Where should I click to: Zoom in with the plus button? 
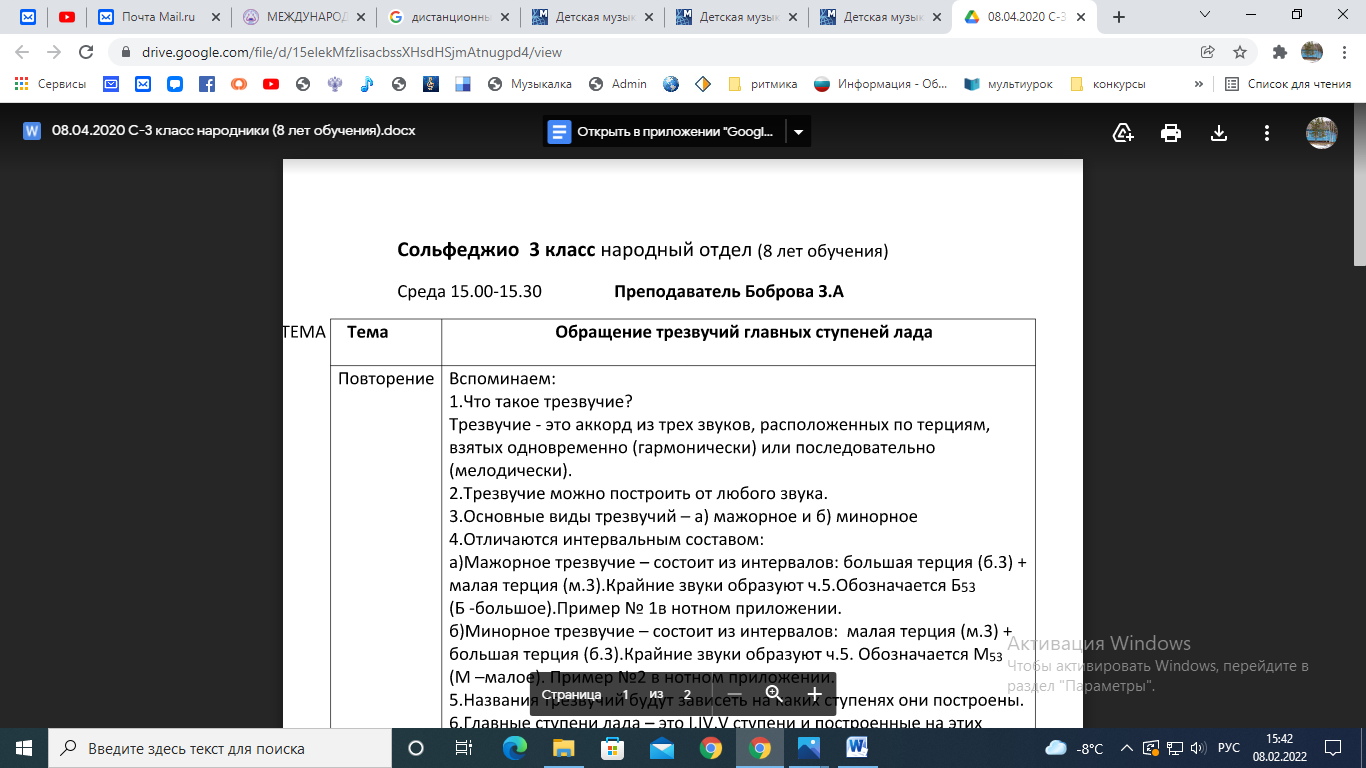click(814, 694)
